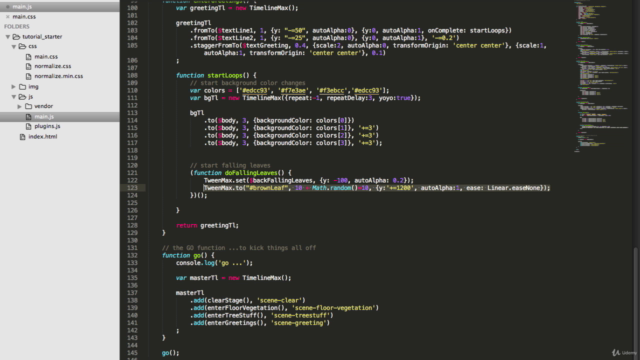Click the staggerFromTo method call

coord(216,46)
